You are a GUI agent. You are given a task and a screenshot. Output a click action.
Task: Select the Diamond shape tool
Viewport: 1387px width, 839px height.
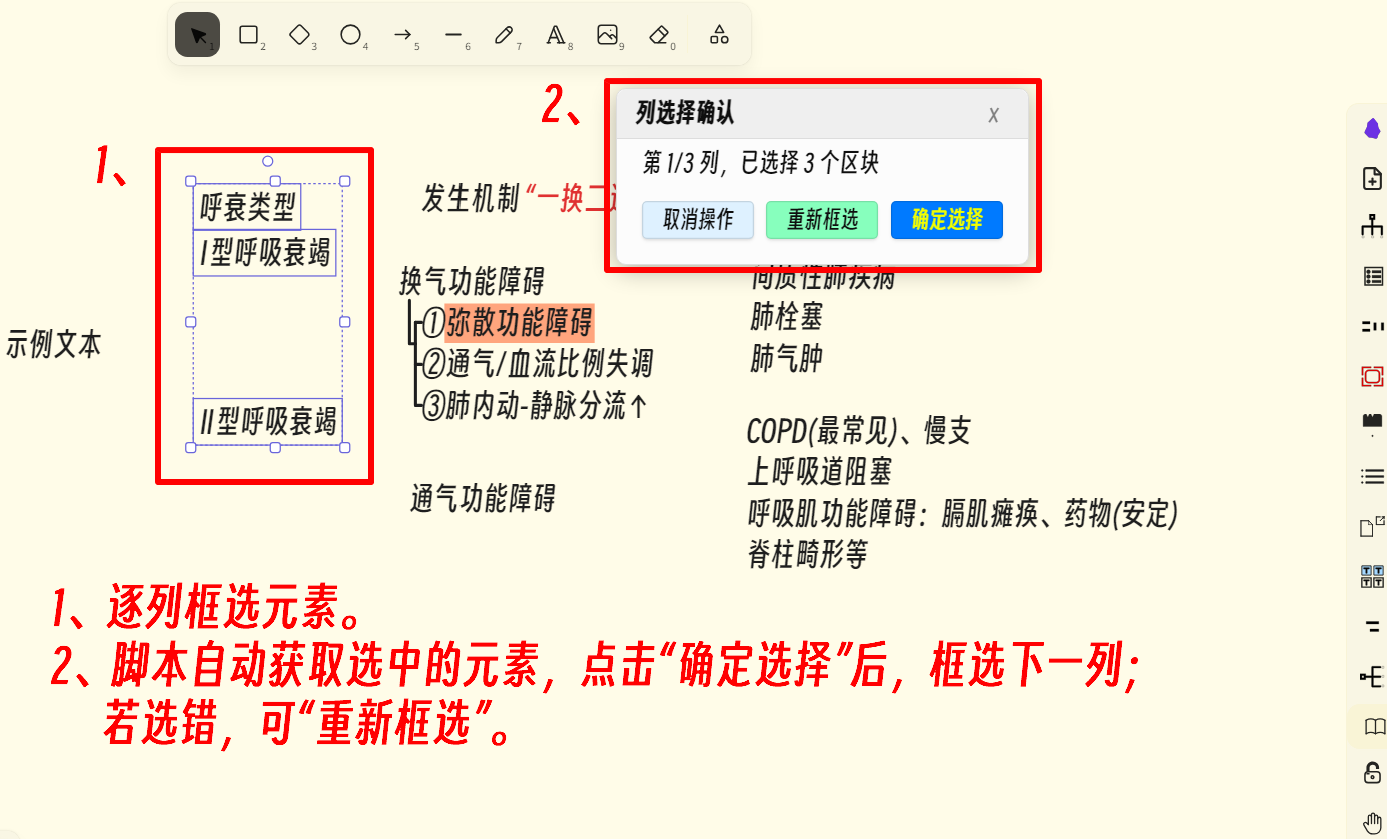tap(299, 35)
